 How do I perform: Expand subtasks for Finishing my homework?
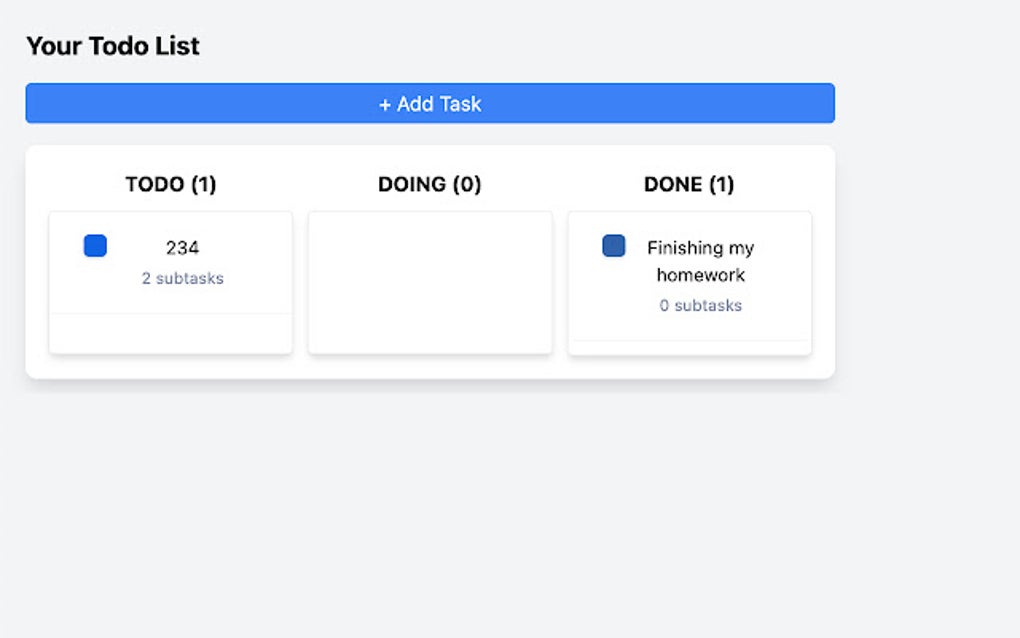pyautogui.click(x=700, y=305)
